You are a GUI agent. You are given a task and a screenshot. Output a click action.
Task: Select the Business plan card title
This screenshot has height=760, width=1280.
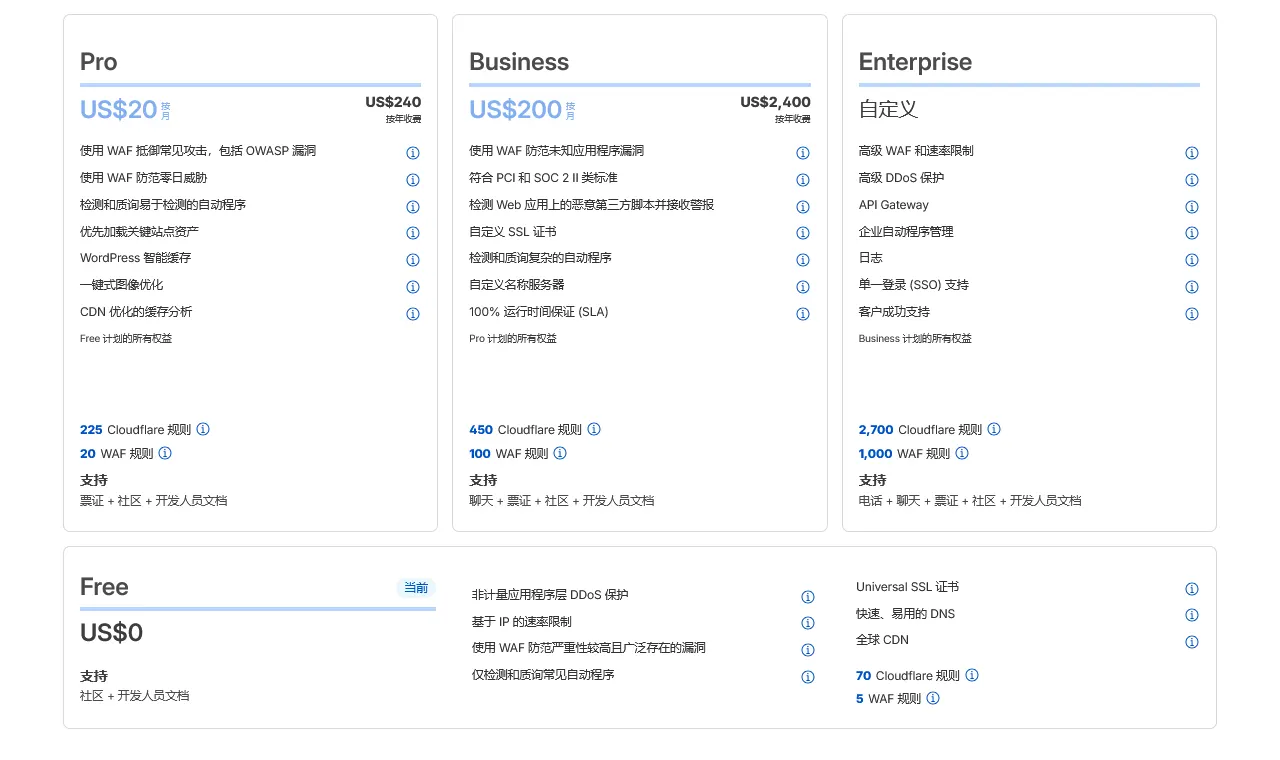(x=519, y=62)
